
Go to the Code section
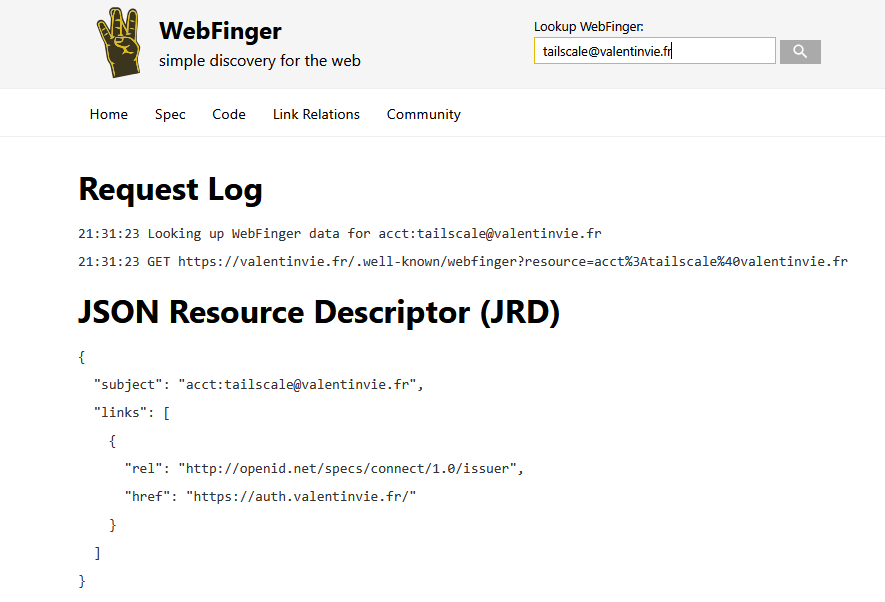(x=229, y=114)
